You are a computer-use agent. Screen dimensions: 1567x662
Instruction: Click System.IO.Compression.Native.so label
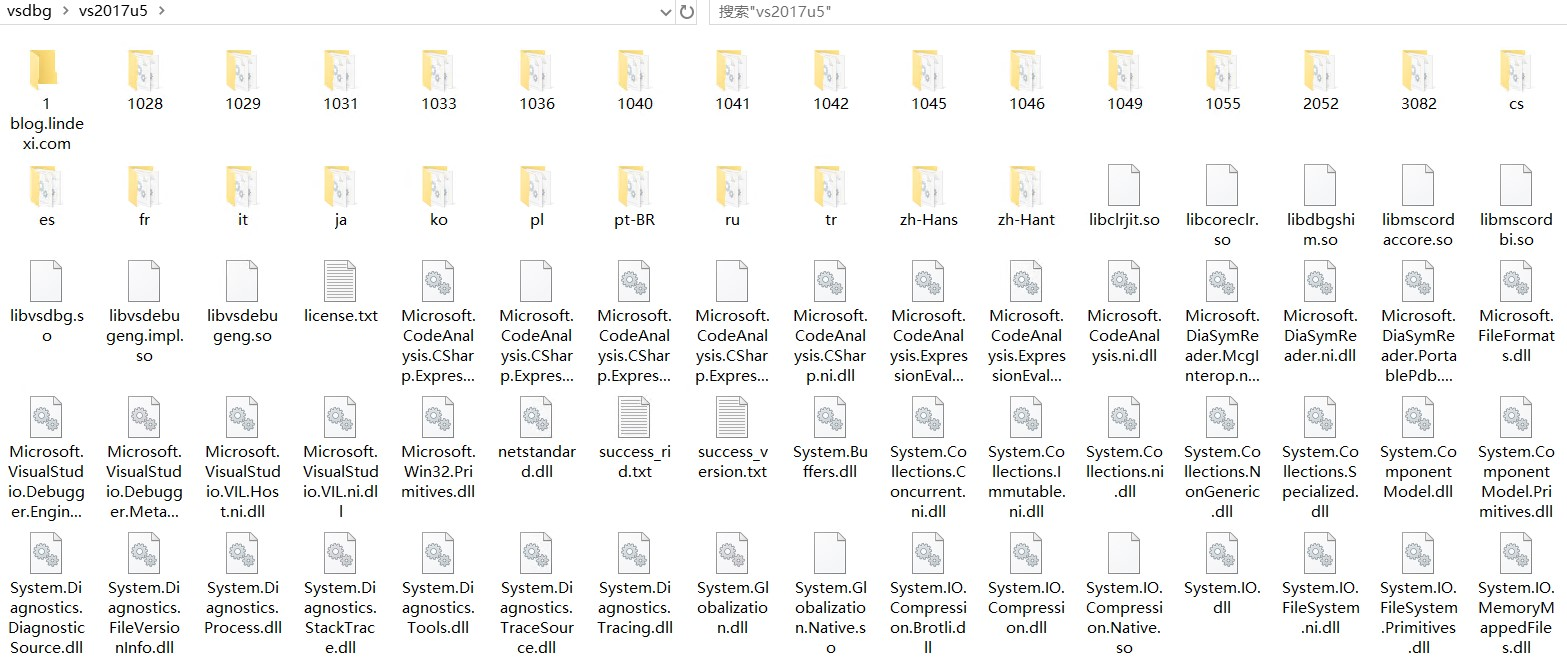(1125, 618)
